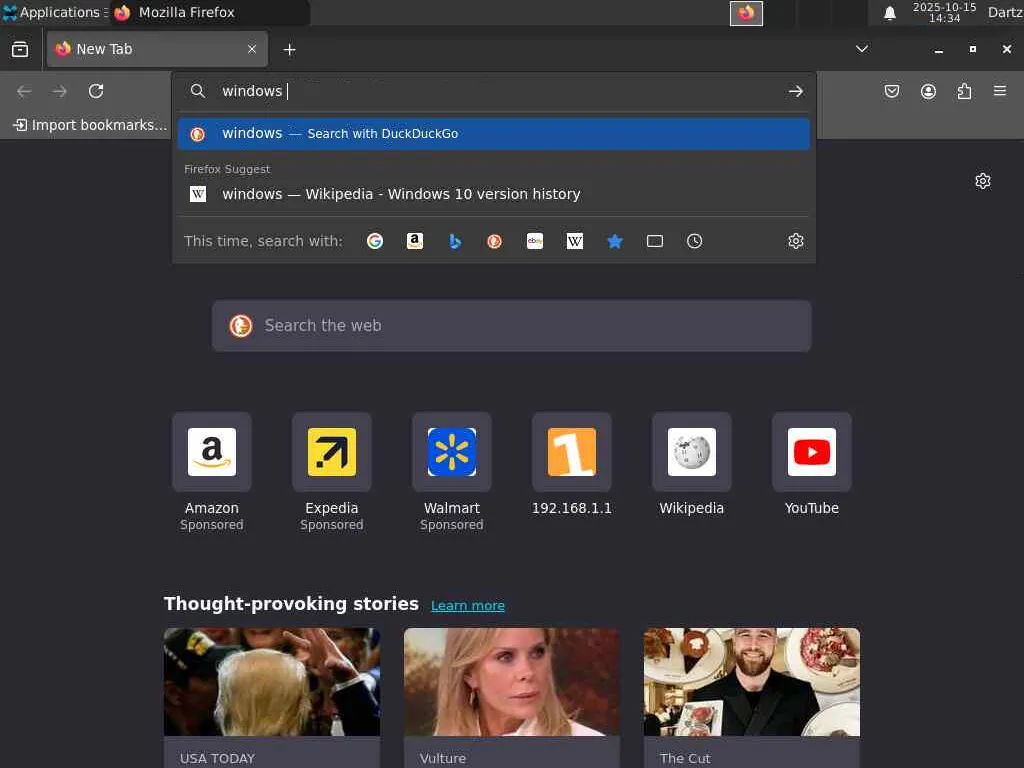Open the Firefox hamburger application menu

(1000, 91)
